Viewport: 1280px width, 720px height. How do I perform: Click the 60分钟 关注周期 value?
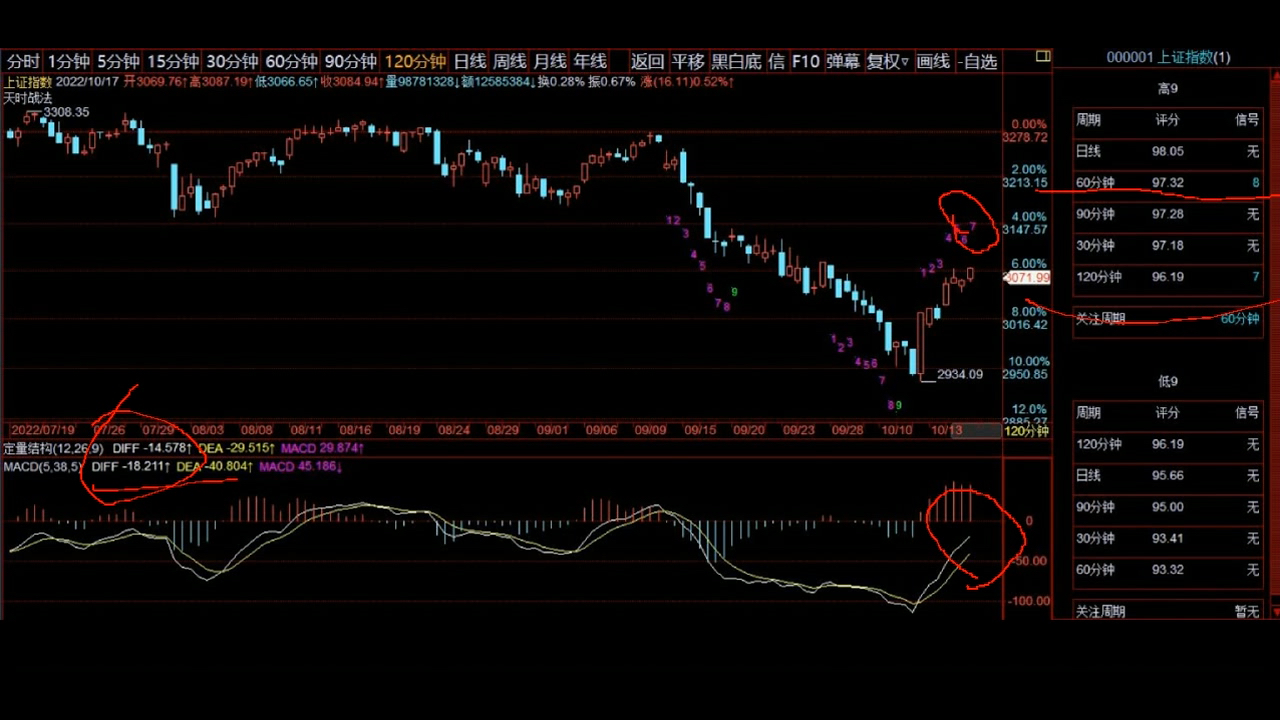1240,319
